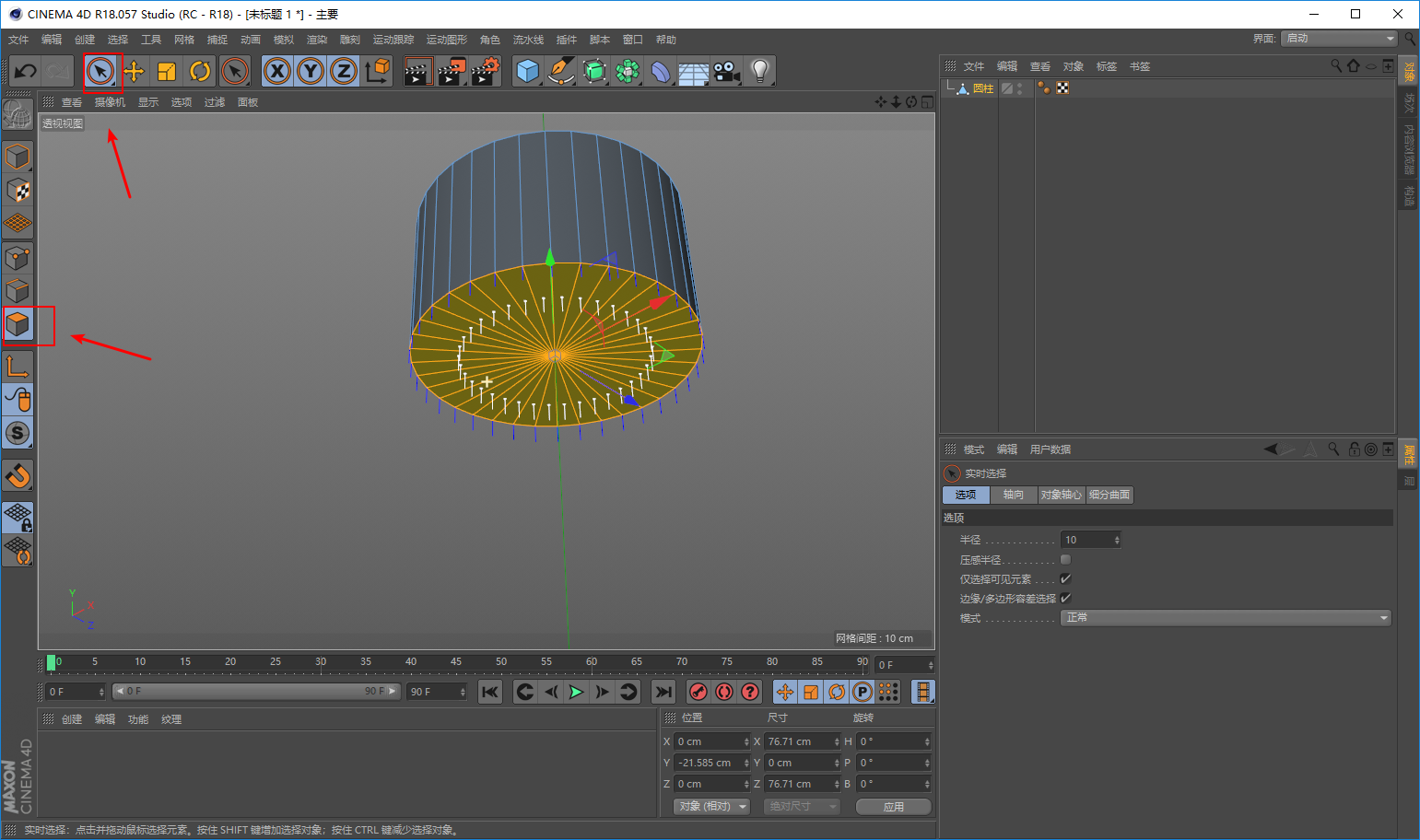This screenshot has height=840, width=1420.
Task: Toggle Z axis lock
Action: (x=344, y=71)
